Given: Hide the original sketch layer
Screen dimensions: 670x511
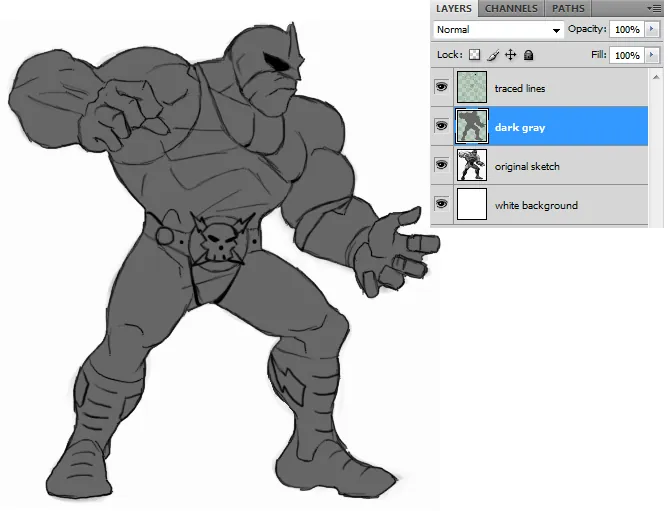Looking at the screenshot, I should (x=441, y=165).
